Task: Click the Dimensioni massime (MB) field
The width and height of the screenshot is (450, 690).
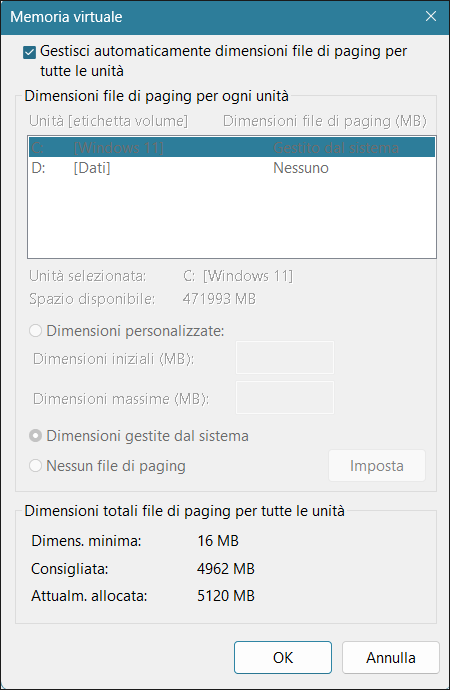Action: 285,397
